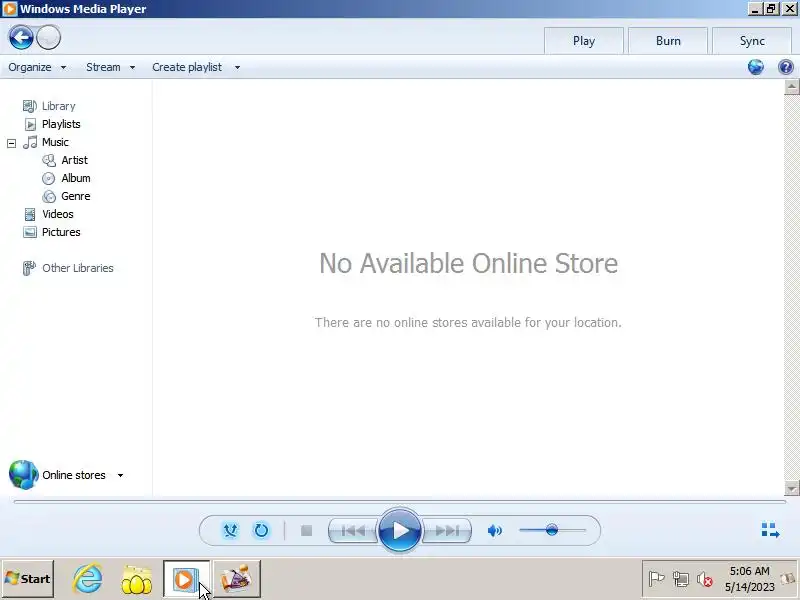Image resolution: width=800 pixels, height=600 pixels.
Task: Click the Playlists icon in the sidebar
Action: click(x=30, y=124)
